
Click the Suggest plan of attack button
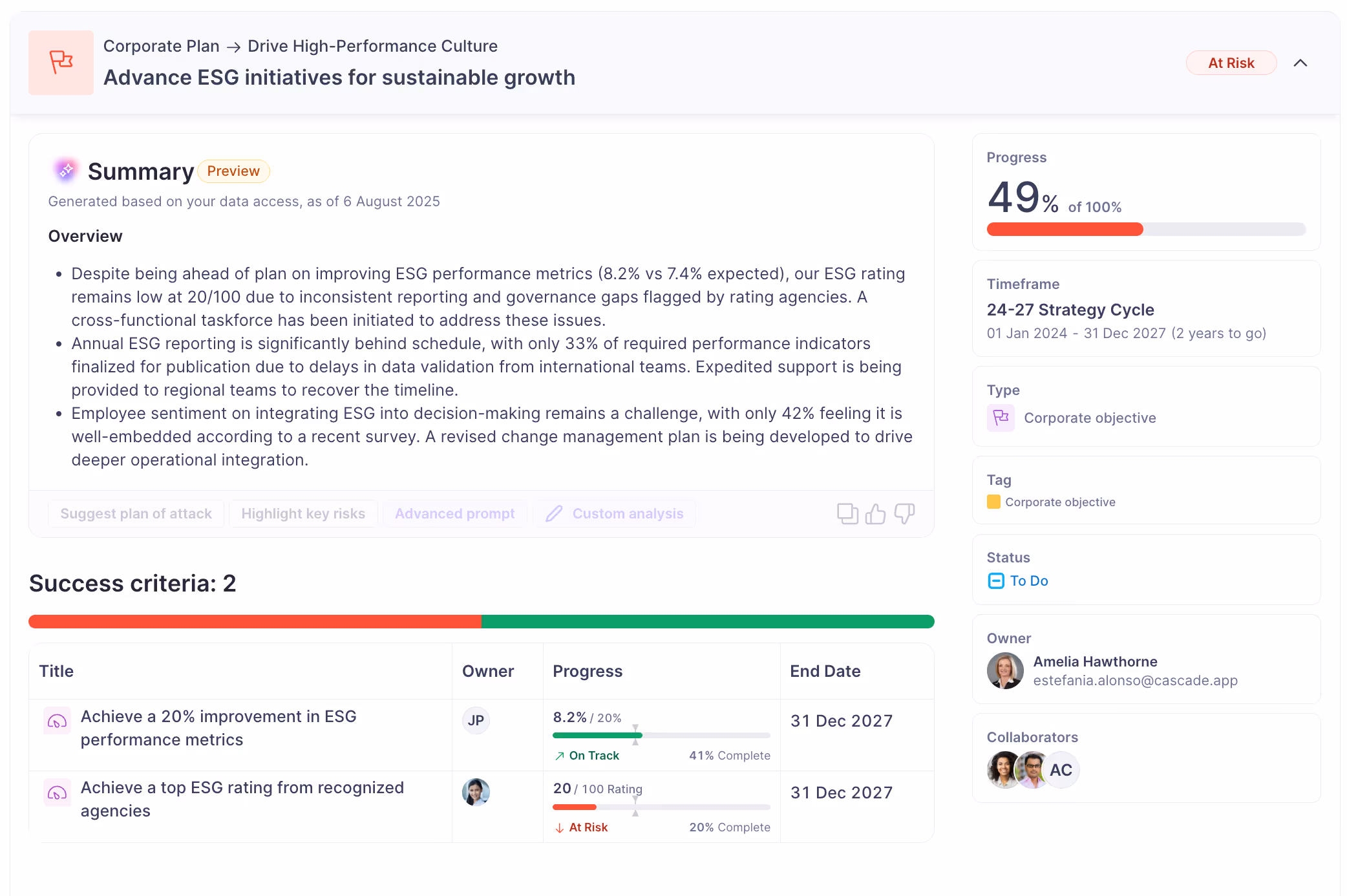[136, 513]
